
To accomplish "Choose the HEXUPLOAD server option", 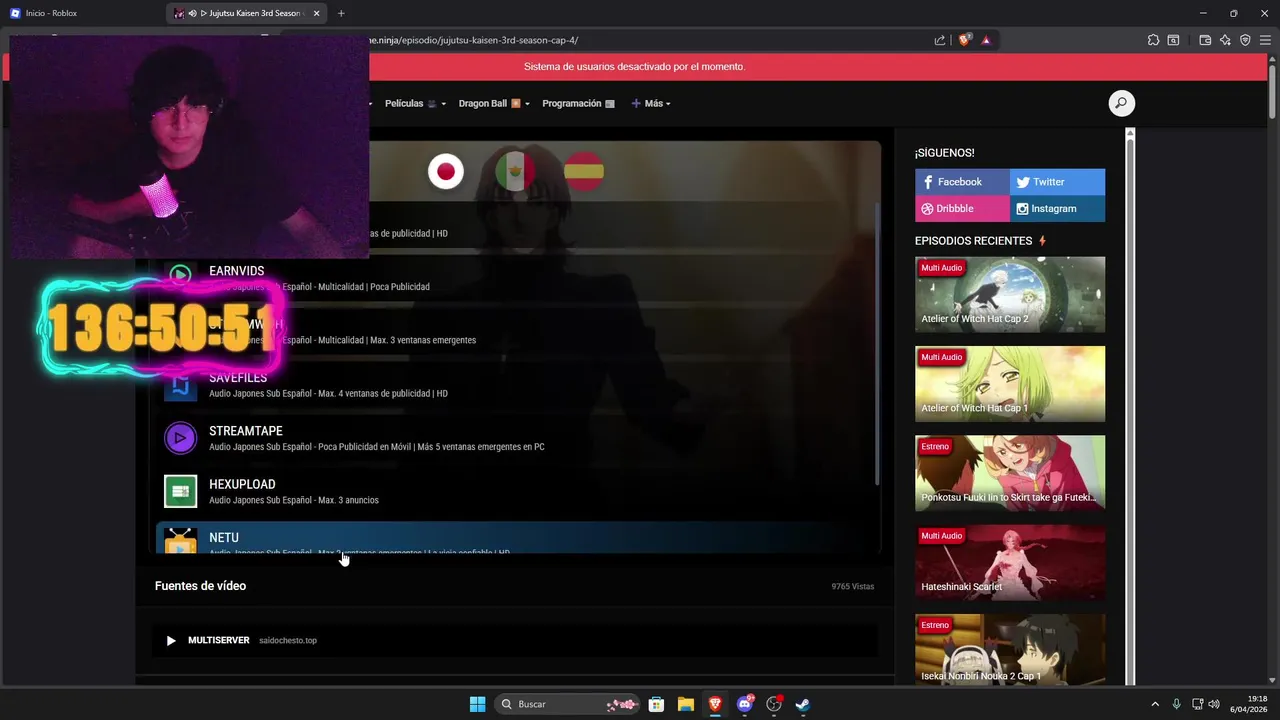I will (515, 491).
